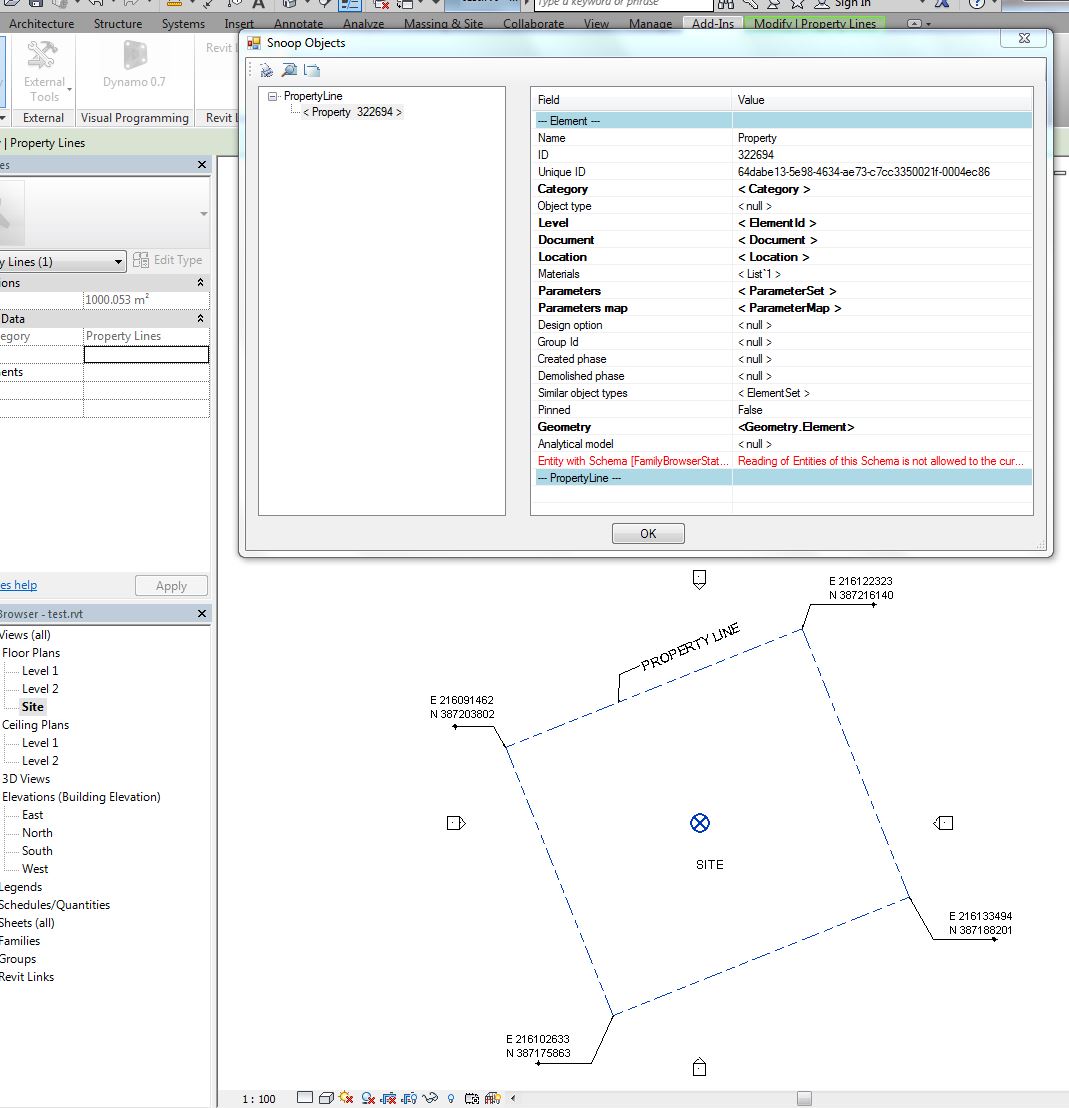Click the print preview magnifier icon in Snoop Objects

289,70
